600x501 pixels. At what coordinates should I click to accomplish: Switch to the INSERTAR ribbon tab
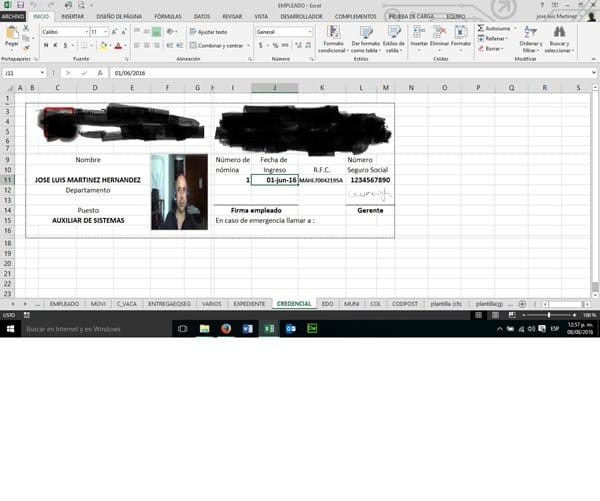click(72, 16)
